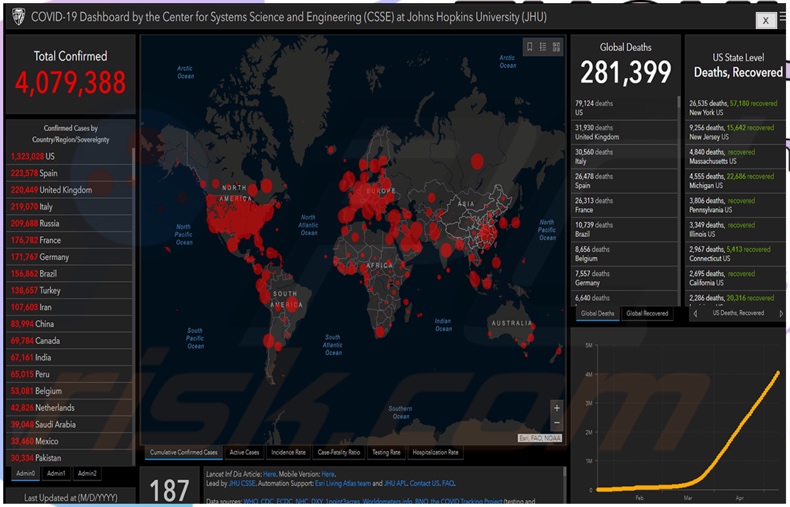Image resolution: width=790 pixels, height=507 pixels.
Task: Choose Spain 26,478 deaths entry
Action: (x=624, y=181)
